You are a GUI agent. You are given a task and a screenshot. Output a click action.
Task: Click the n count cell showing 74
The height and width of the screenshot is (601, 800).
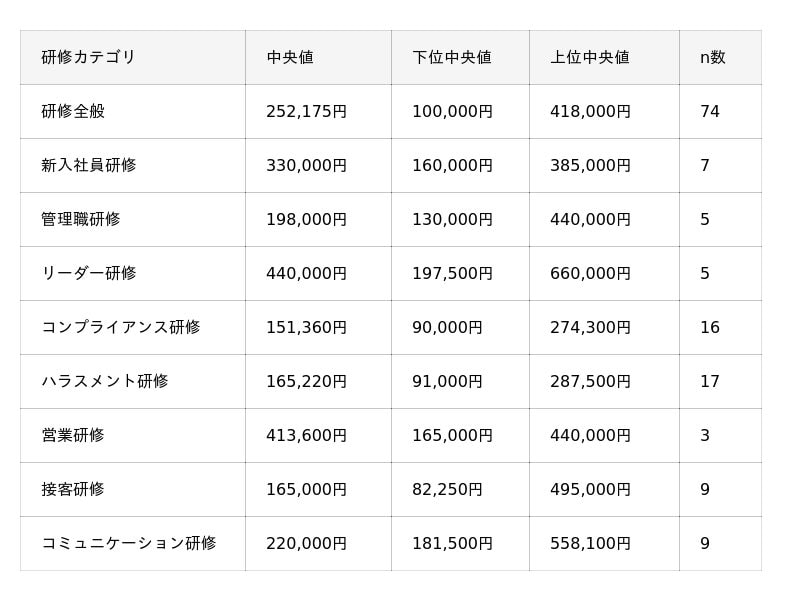[x=710, y=112]
